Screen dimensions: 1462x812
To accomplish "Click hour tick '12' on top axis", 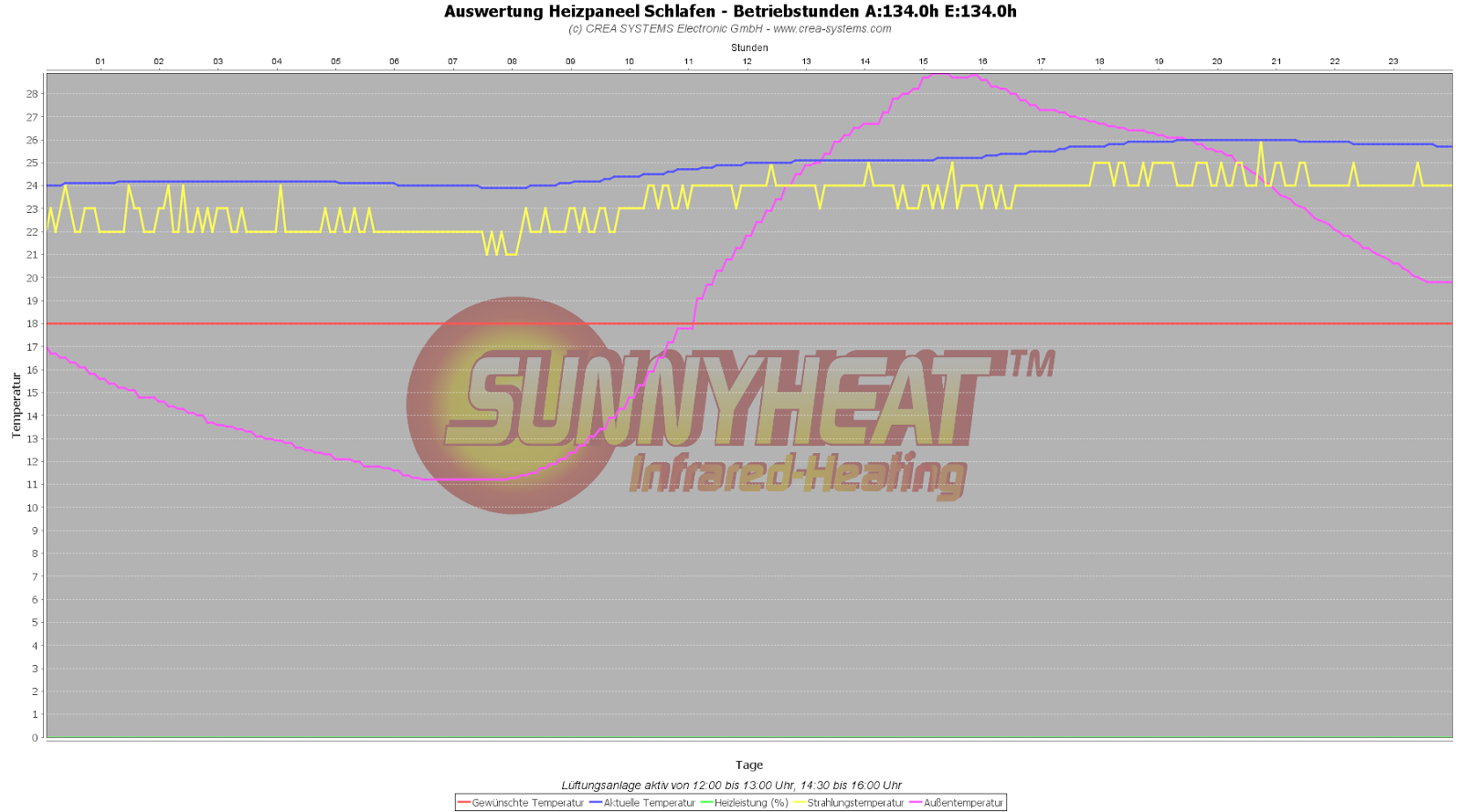I will 747,61.
